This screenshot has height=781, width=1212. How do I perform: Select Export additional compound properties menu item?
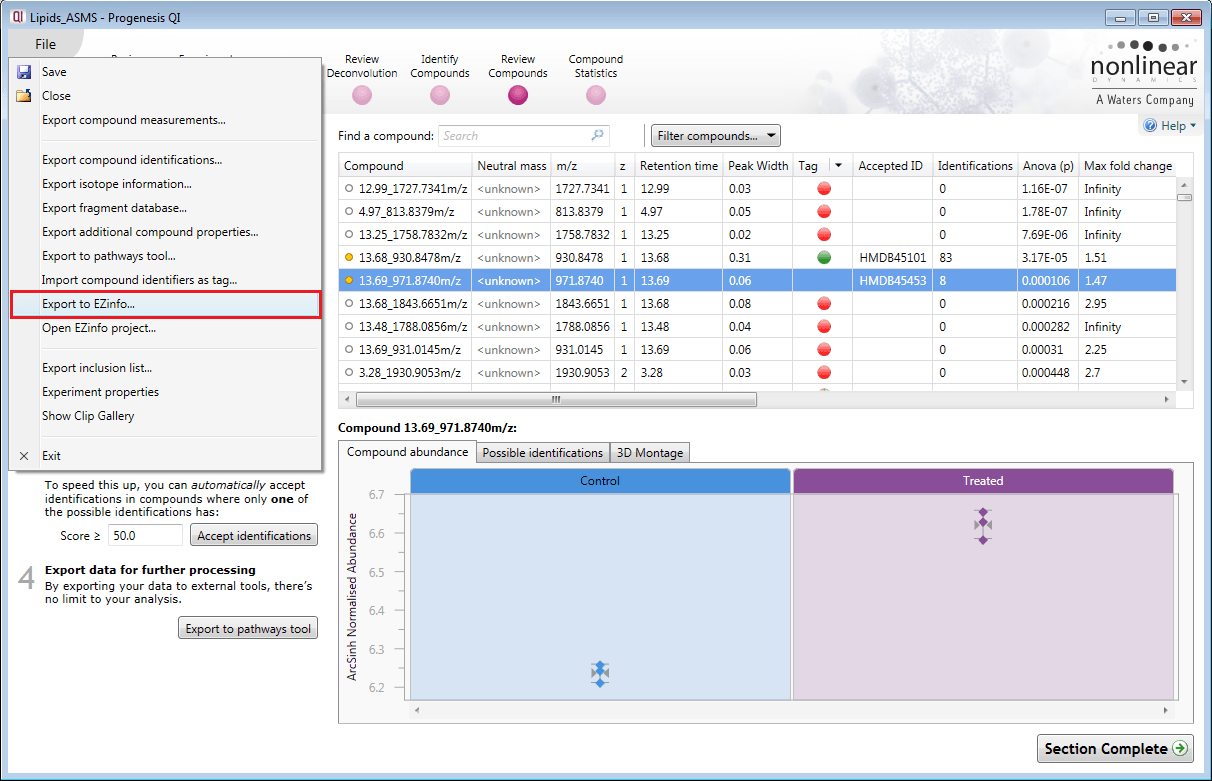click(x=150, y=232)
